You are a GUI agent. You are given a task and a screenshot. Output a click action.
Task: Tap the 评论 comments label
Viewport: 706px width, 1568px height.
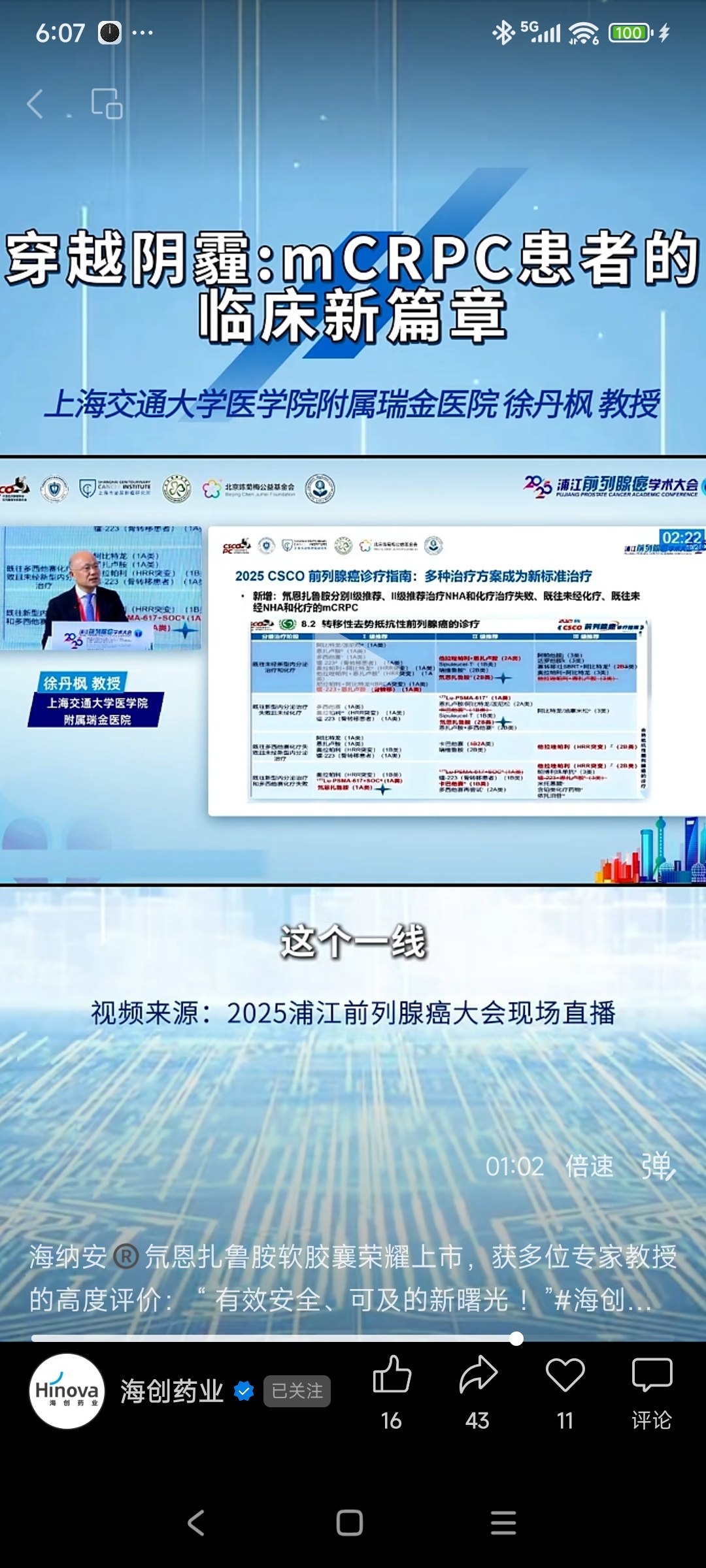652,1421
